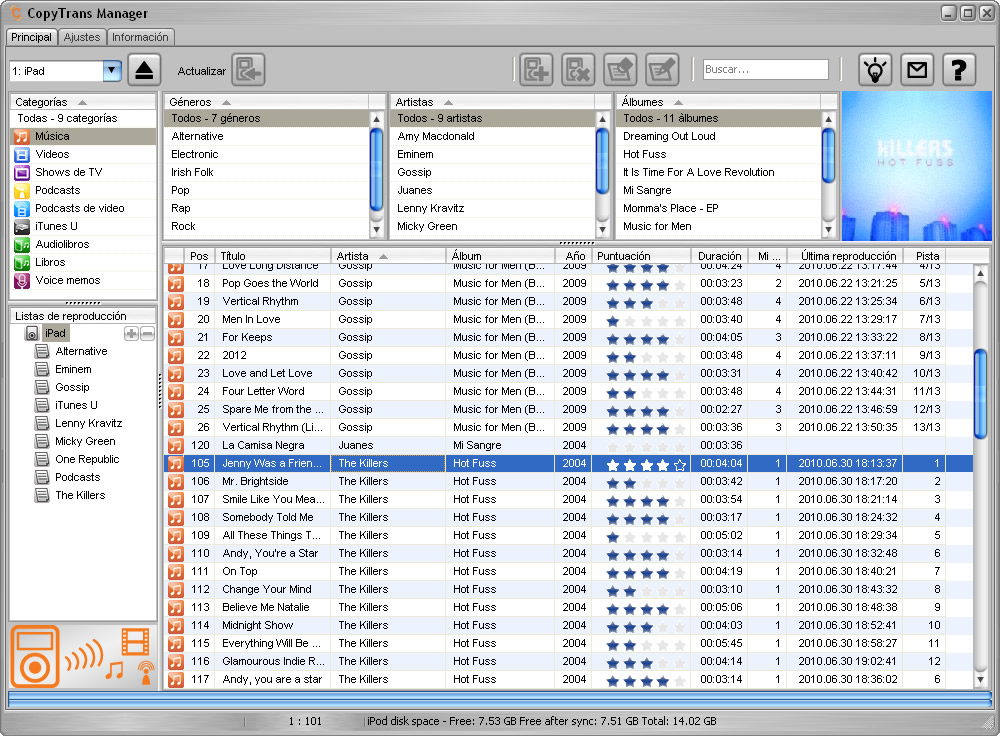
Task: Sort the Categorías list header
Action: point(83,102)
